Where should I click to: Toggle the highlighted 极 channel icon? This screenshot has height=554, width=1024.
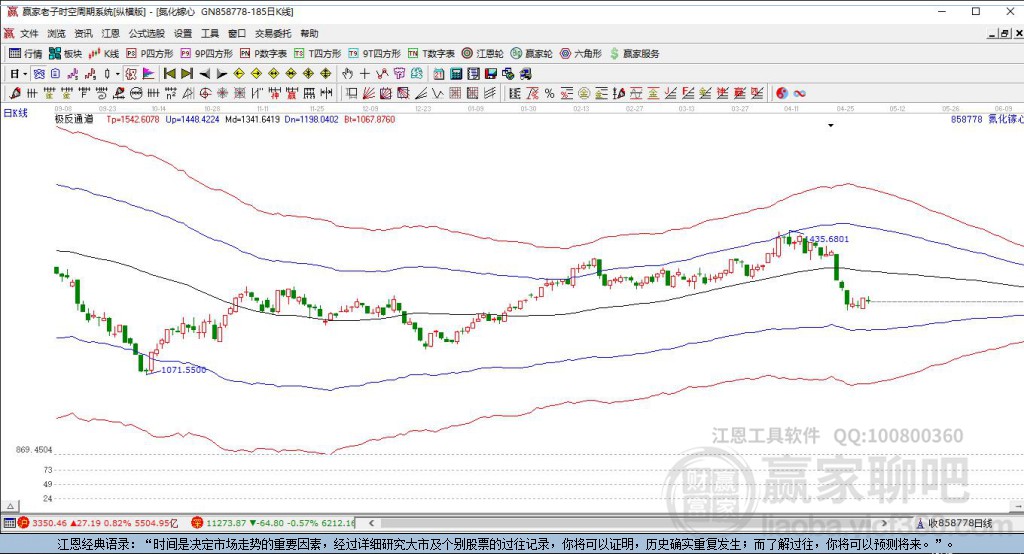[x=131, y=74]
